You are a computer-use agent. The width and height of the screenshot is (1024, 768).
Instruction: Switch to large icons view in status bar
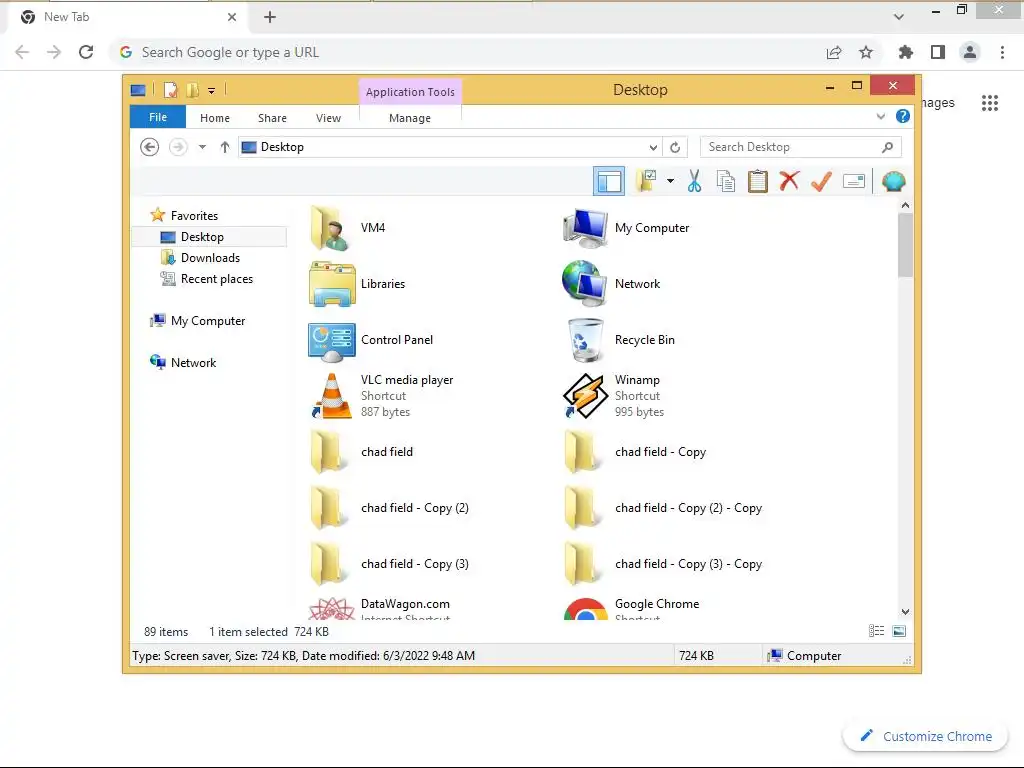899,631
